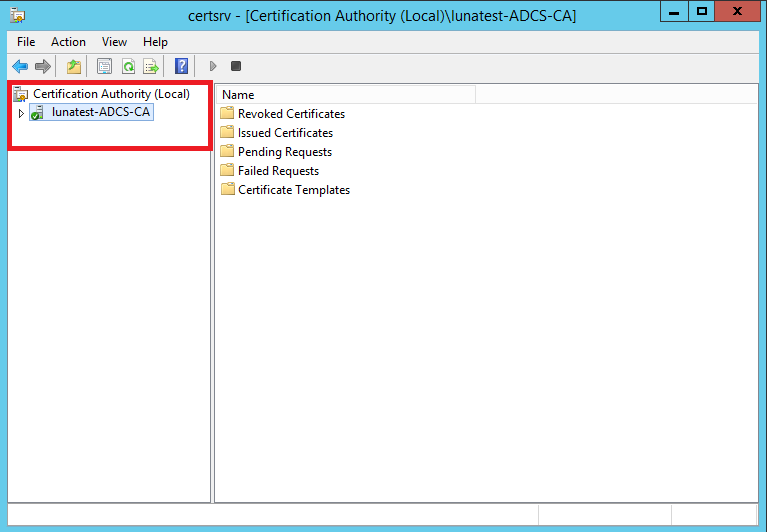Expand the lunatest-ADCS-CA tree node
This screenshot has height=532, width=767.
tap(21, 113)
